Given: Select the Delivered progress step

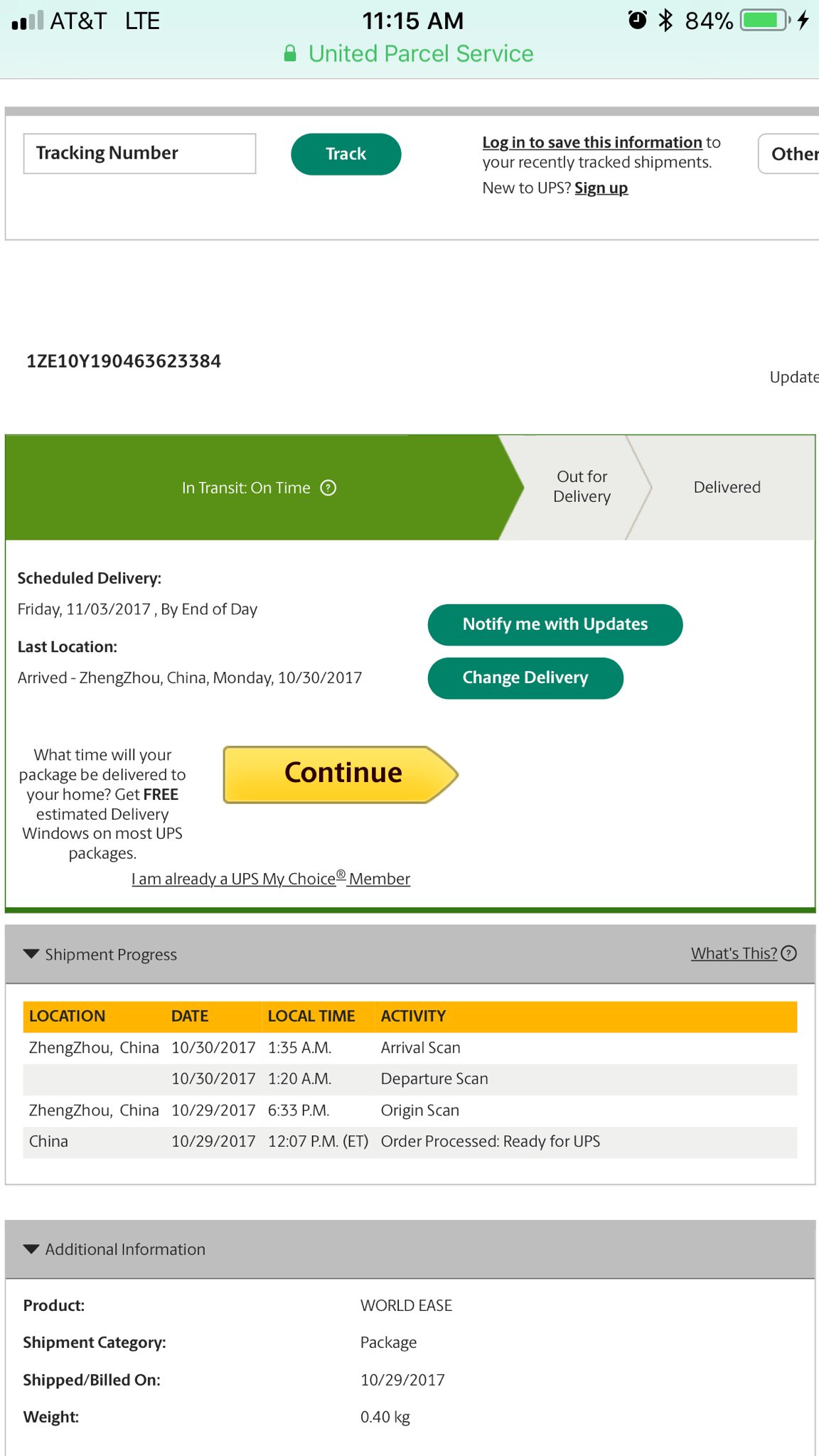Looking at the screenshot, I should coord(727,487).
